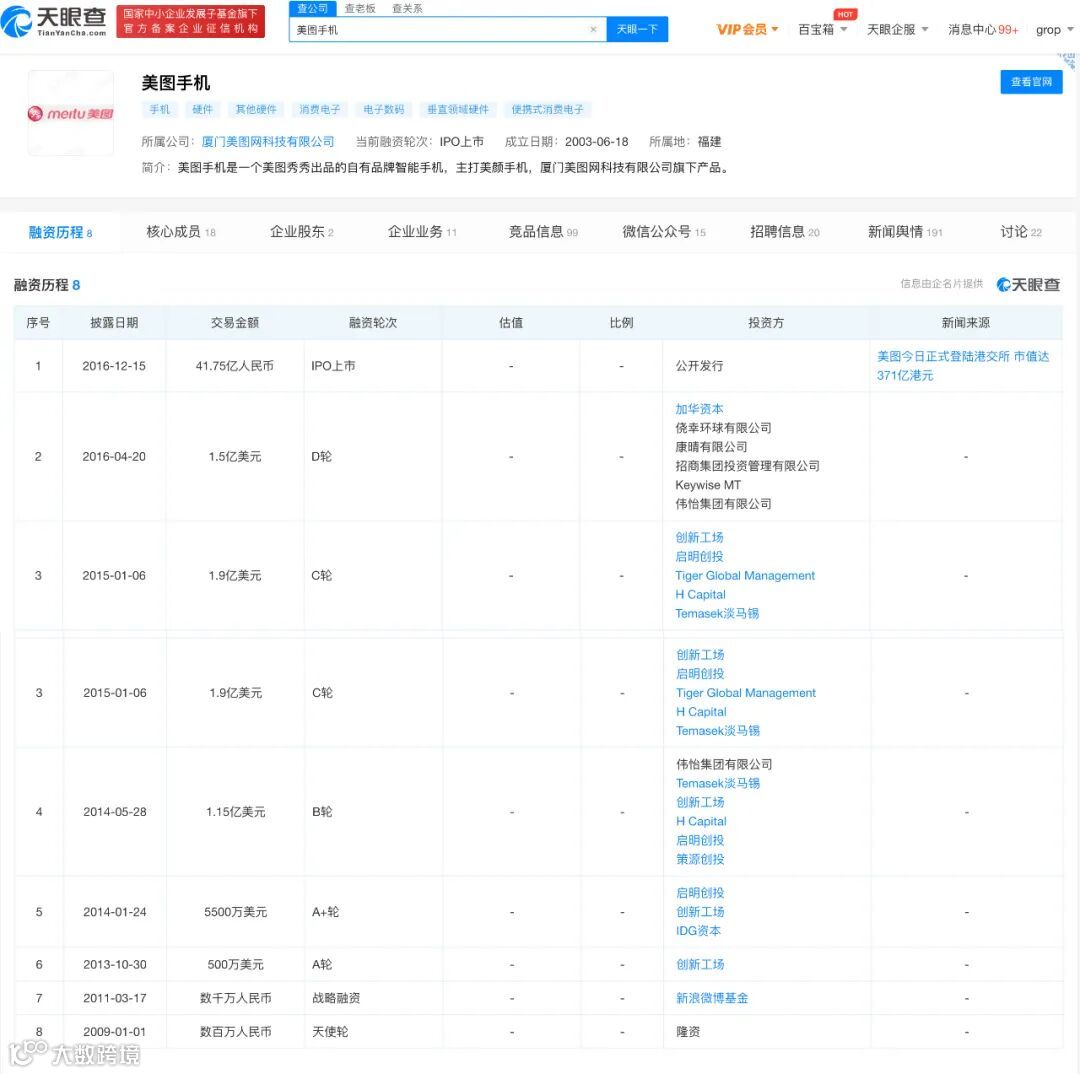Open the 核心成员 tab
This screenshot has height=1074, width=1080.
coord(181,232)
